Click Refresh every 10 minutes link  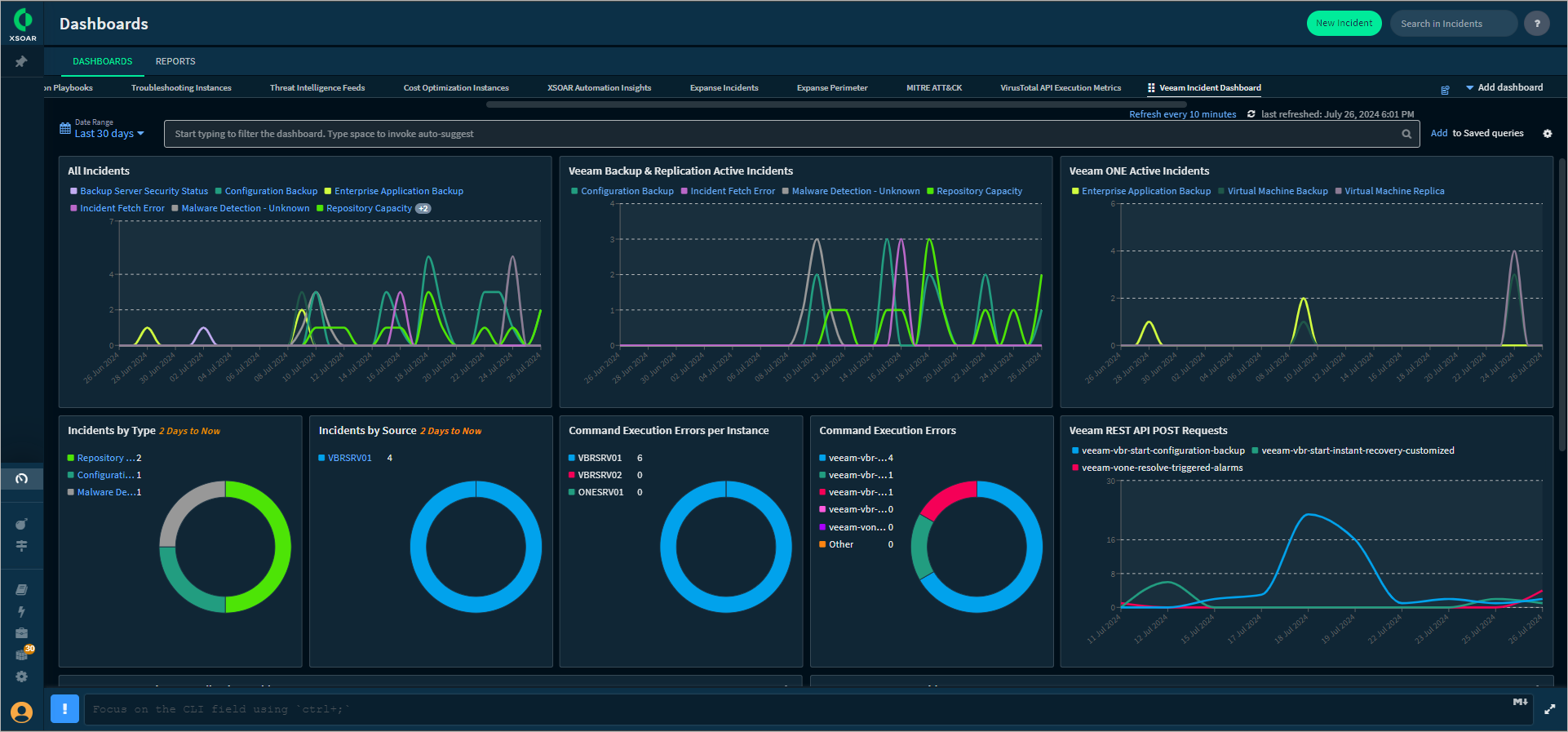coord(1182,114)
